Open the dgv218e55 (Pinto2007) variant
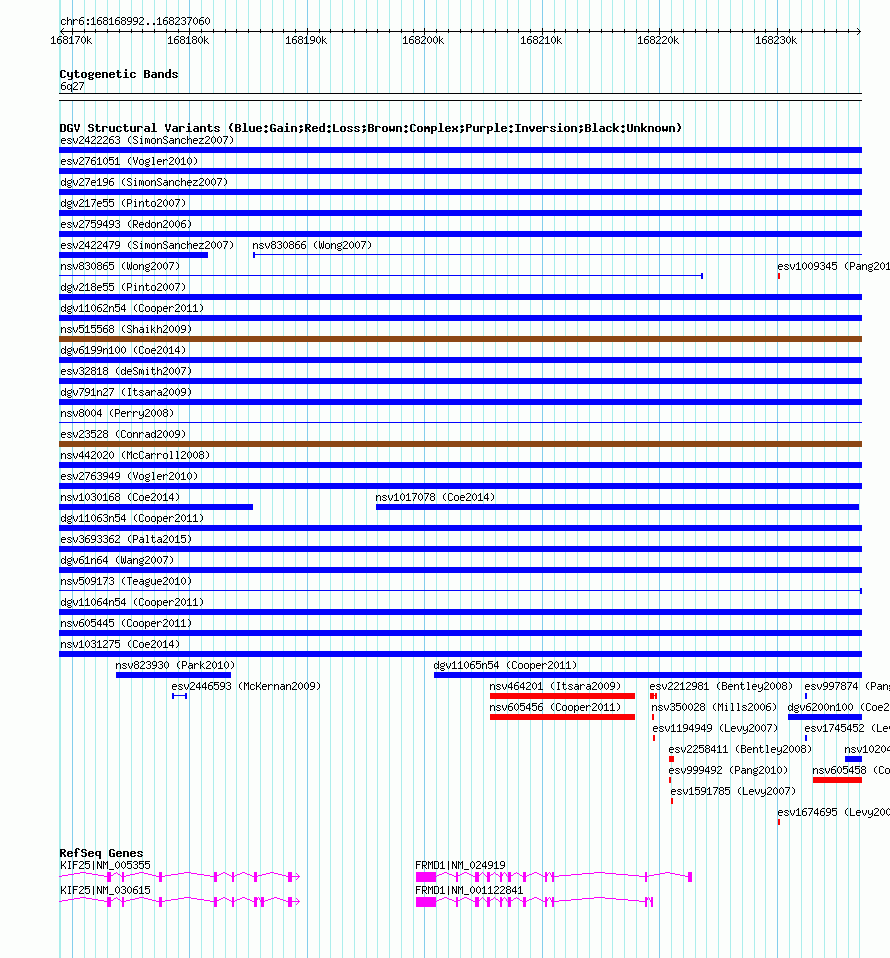The image size is (890, 958). coord(123,287)
